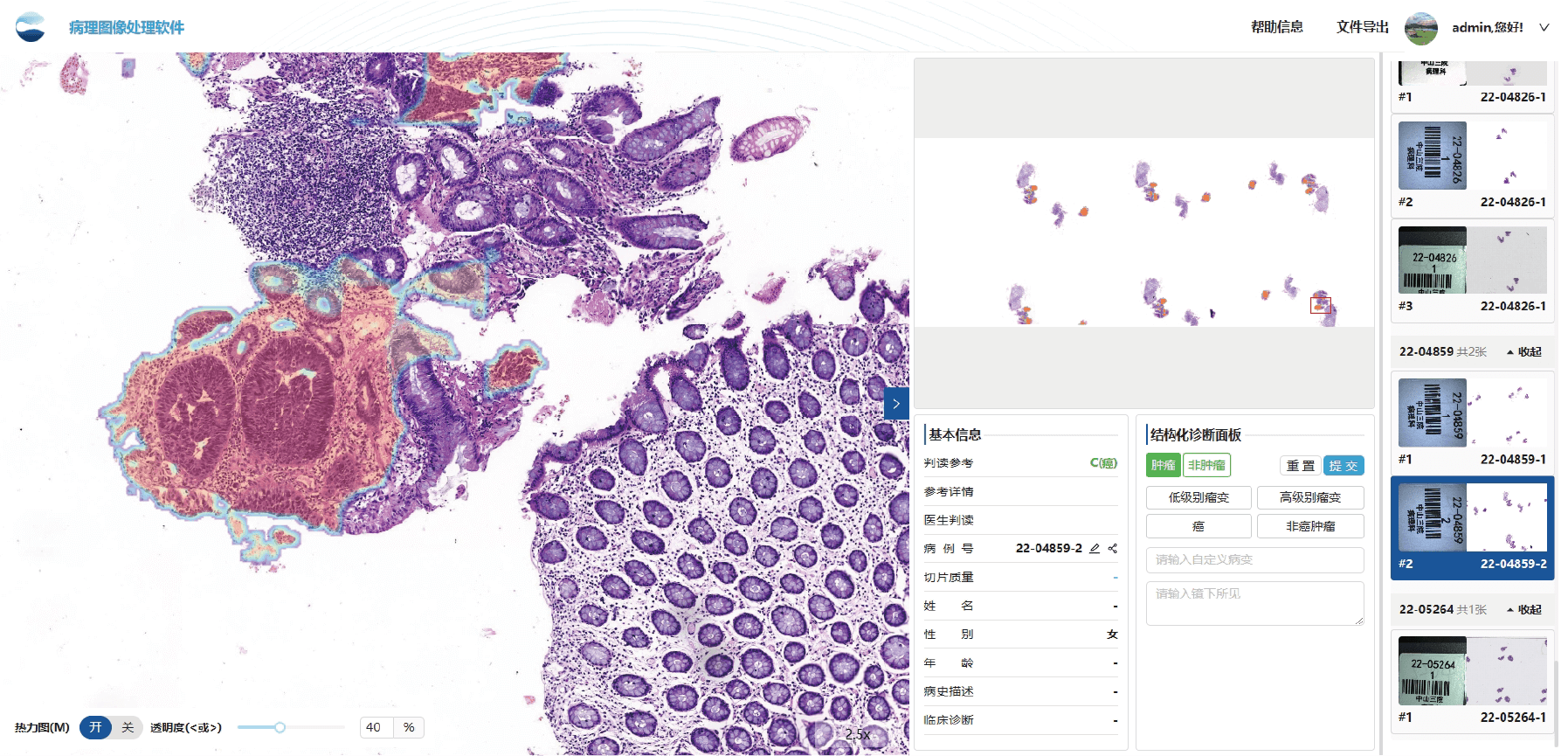Click the 热力图(M) label

coord(42,727)
